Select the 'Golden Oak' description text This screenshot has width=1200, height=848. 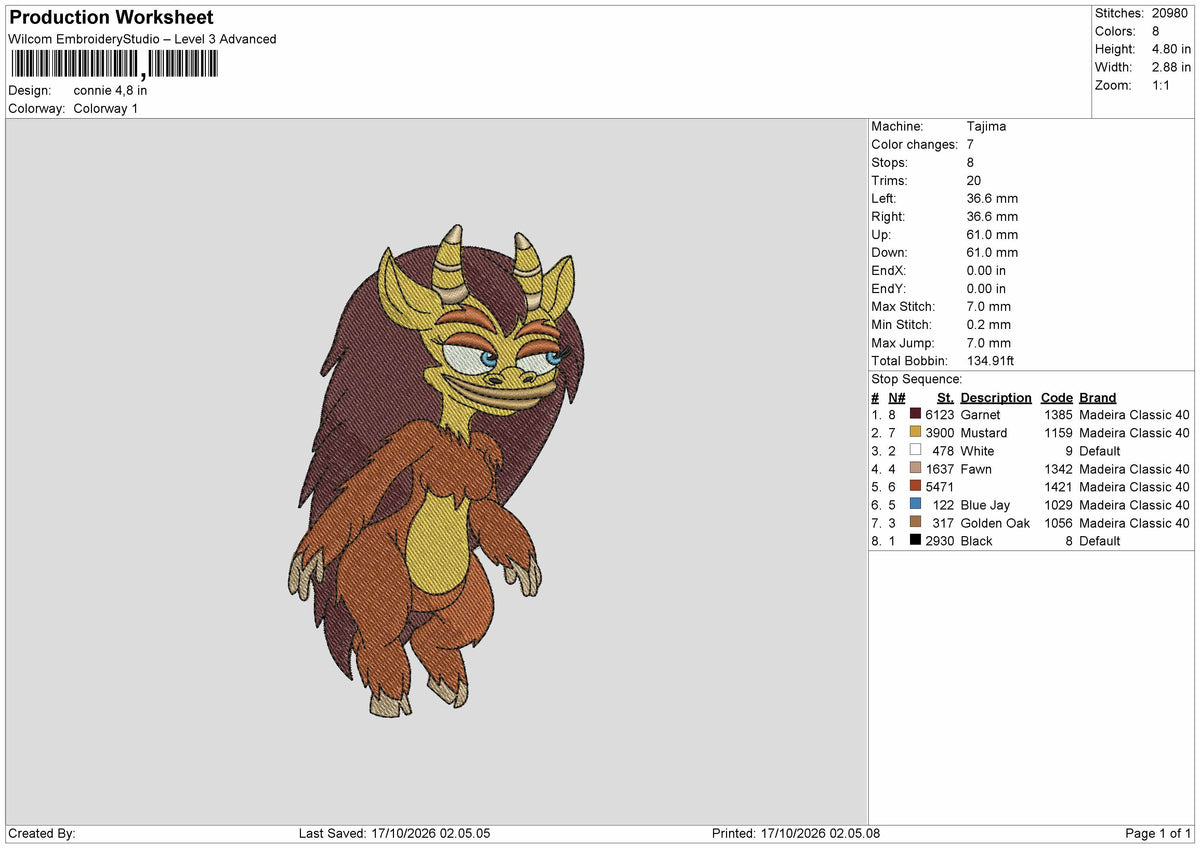[993, 522]
